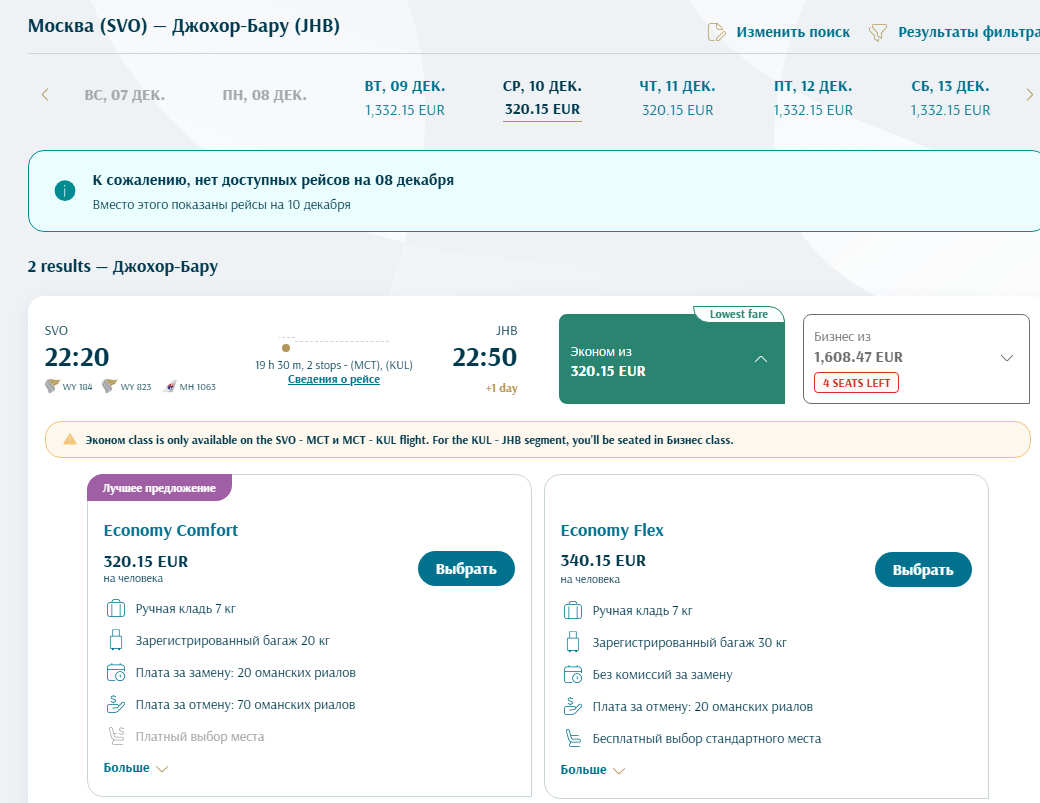Viewport: 1040px width, 803px height.
Task: Click WY 184 airline logo
Action: click(x=52, y=386)
